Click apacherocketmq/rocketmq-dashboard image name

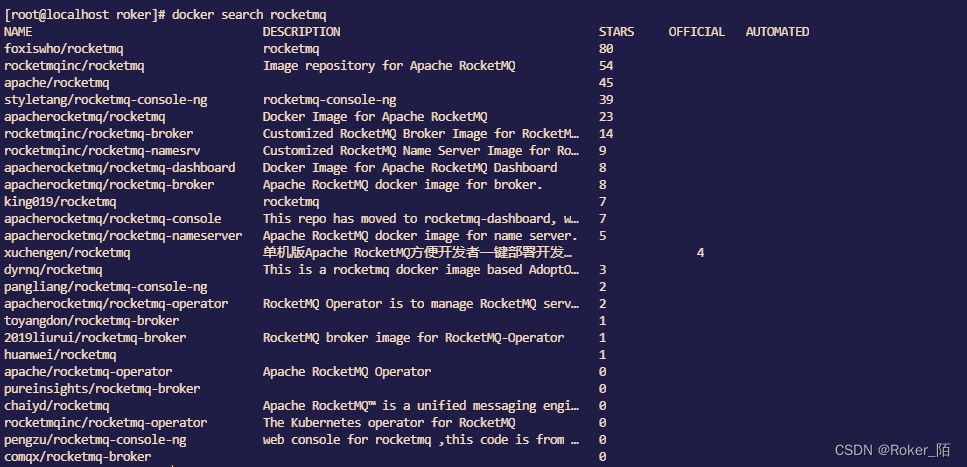pos(120,168)
